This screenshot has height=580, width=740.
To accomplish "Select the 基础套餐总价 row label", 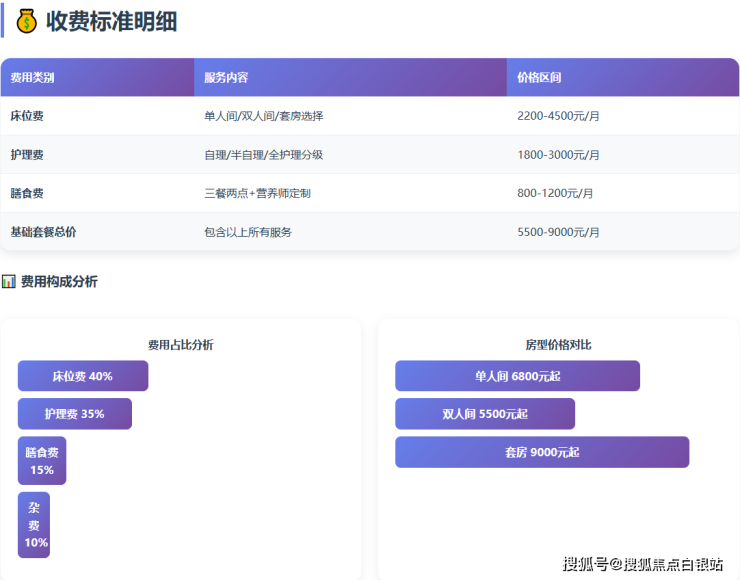I will tap(43, 232).
